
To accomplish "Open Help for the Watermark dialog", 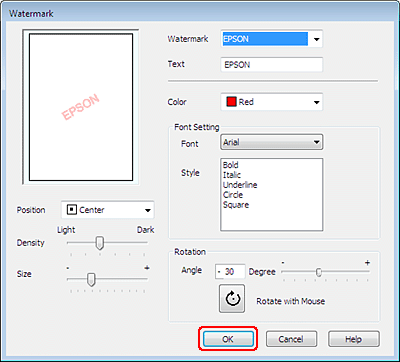I will coord(354,339).
